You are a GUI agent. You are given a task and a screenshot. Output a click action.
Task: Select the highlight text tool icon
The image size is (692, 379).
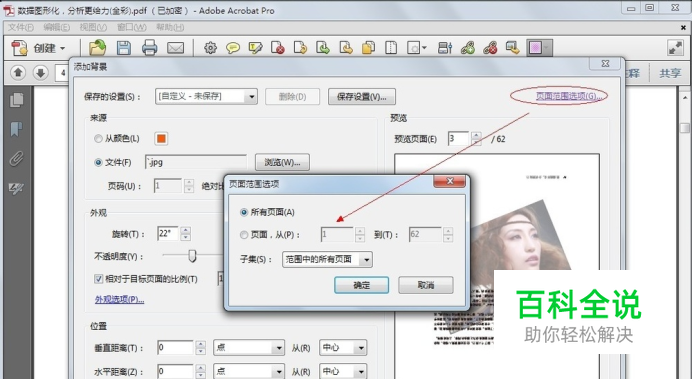[x=255, y=48]
